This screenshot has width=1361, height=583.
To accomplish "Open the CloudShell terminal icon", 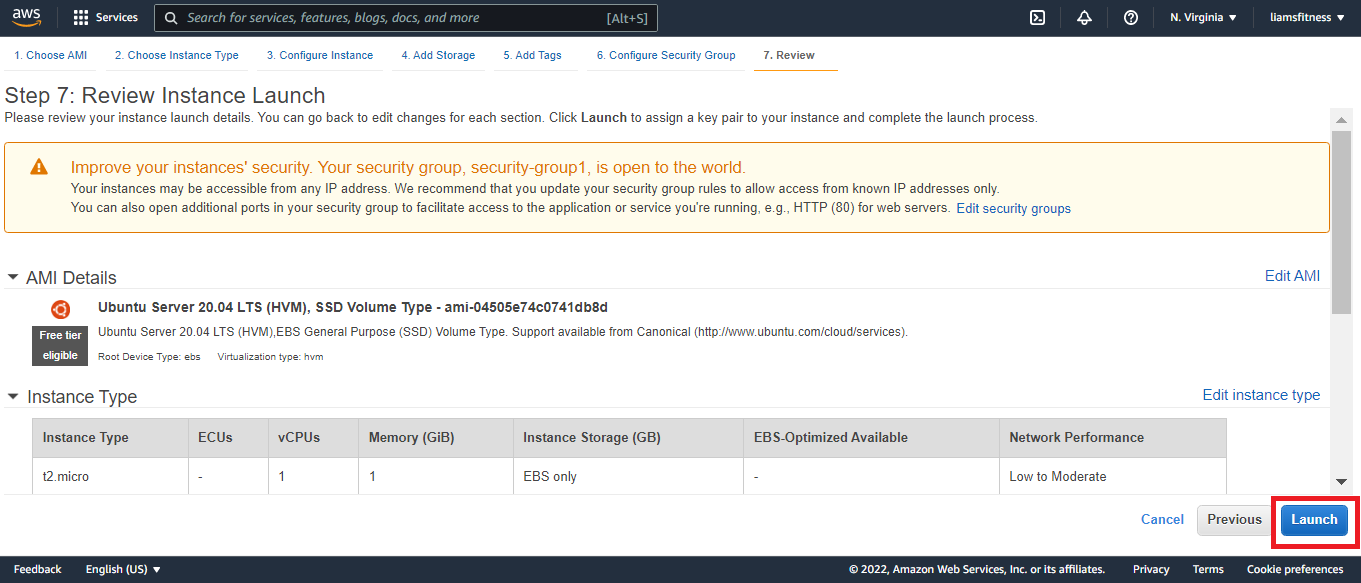I will point(1037,18).
